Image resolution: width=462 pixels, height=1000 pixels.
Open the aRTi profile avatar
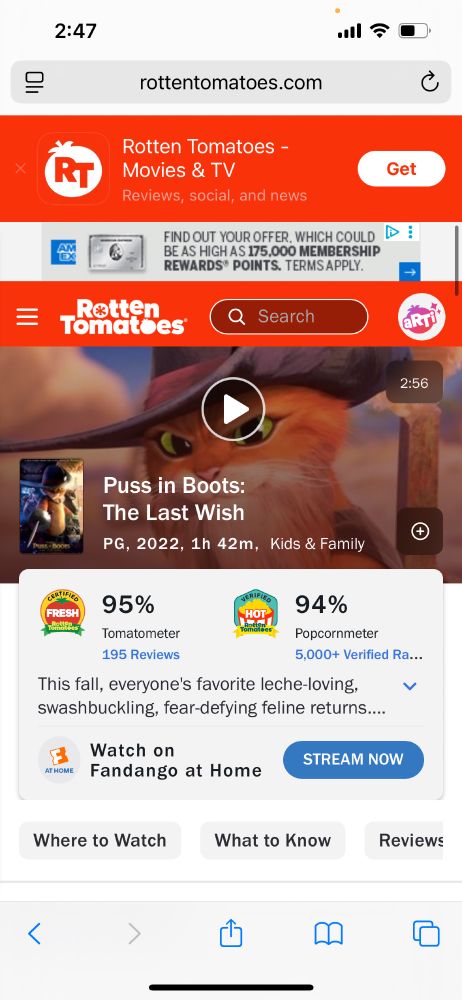click(421, 316)
